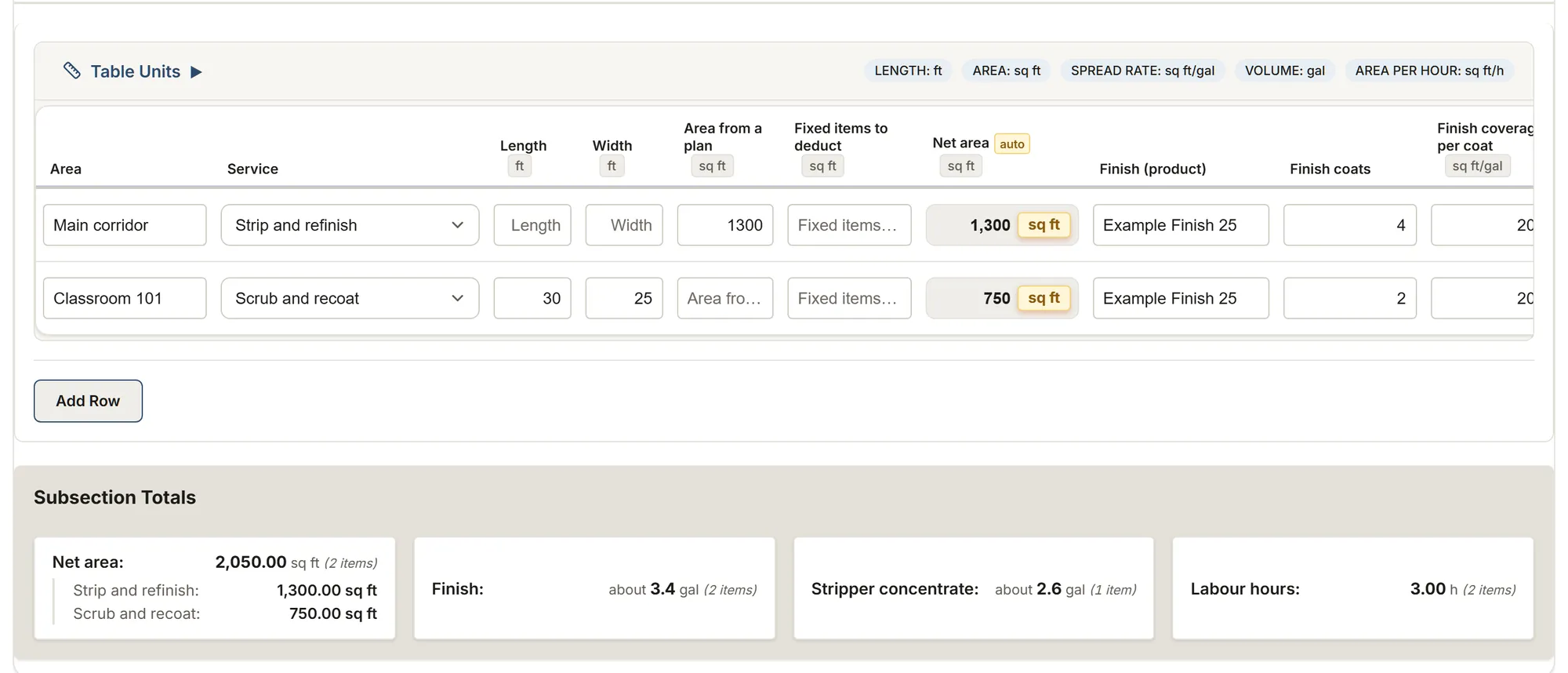Click the Add Row button

(x=88, y=401)
